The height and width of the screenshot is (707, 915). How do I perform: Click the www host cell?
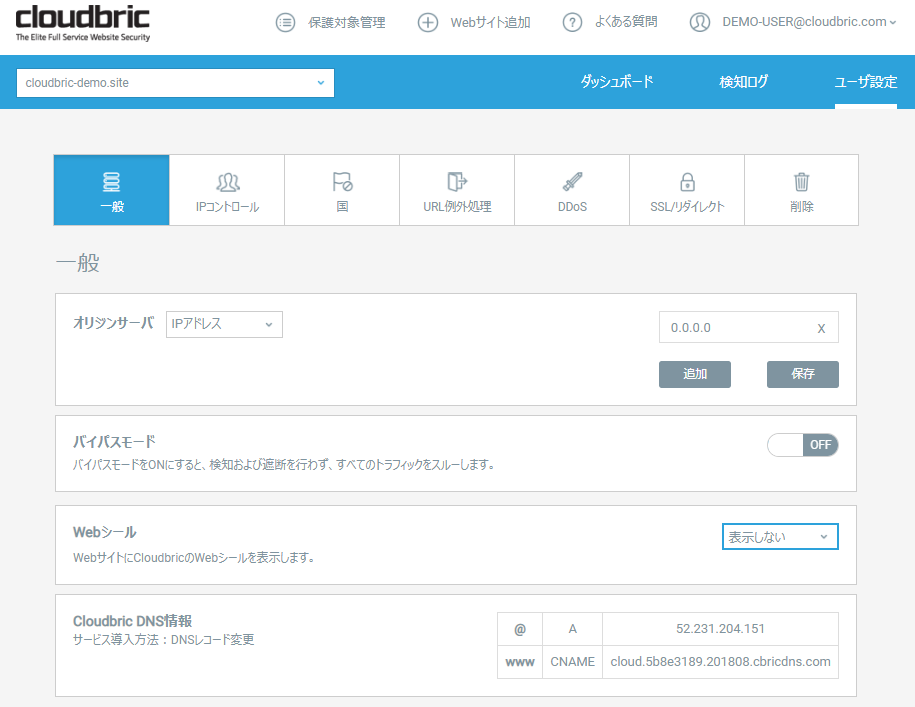pos(520,662)
